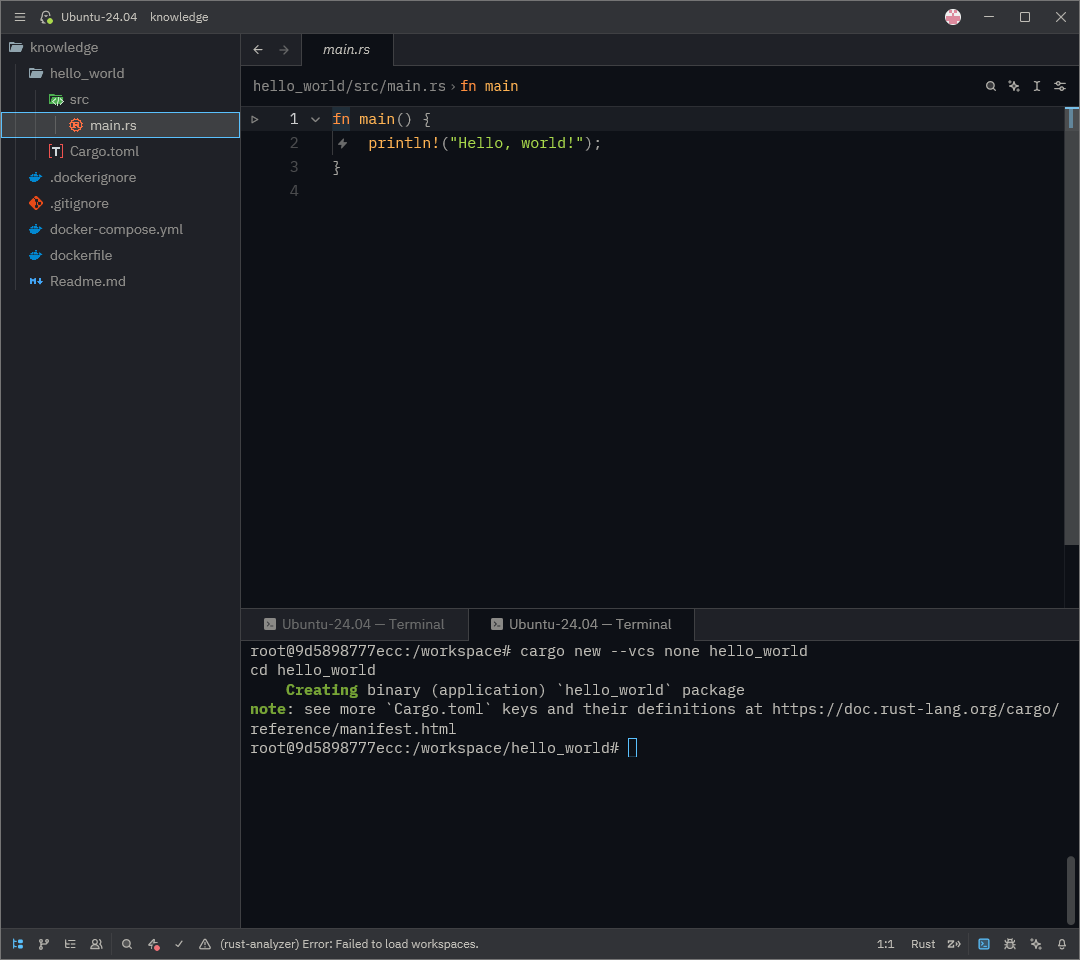Image resolution: width=1080 pixels, height=960 pixels.
Task: Switch to the first Ubuntu-24.04 Terminal tab
Action: tap(355, 625)
